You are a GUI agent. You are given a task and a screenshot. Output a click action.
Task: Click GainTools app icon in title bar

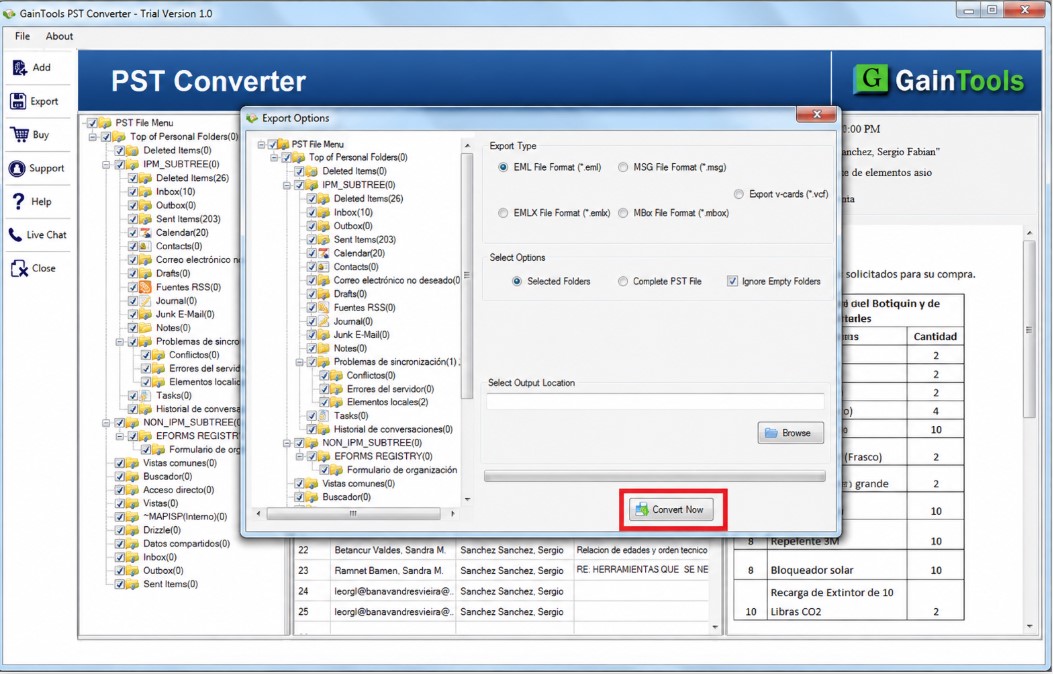click(9, 13)
